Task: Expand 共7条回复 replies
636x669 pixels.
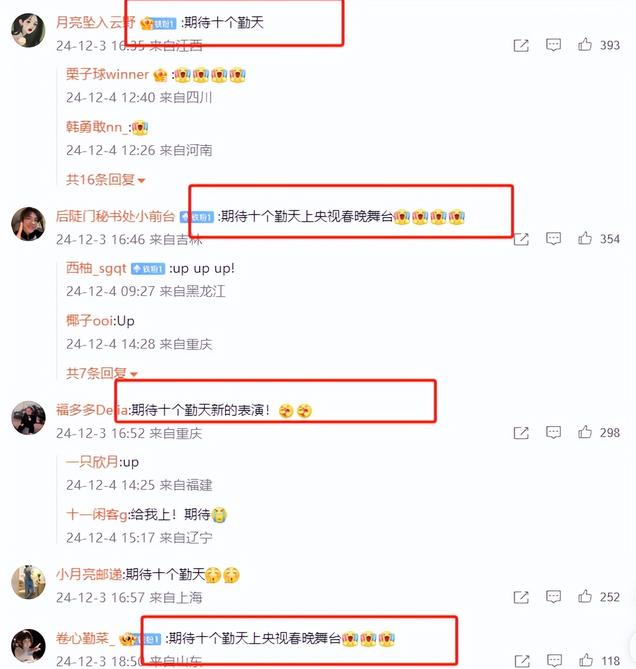Action: click(x=102, y=373)
